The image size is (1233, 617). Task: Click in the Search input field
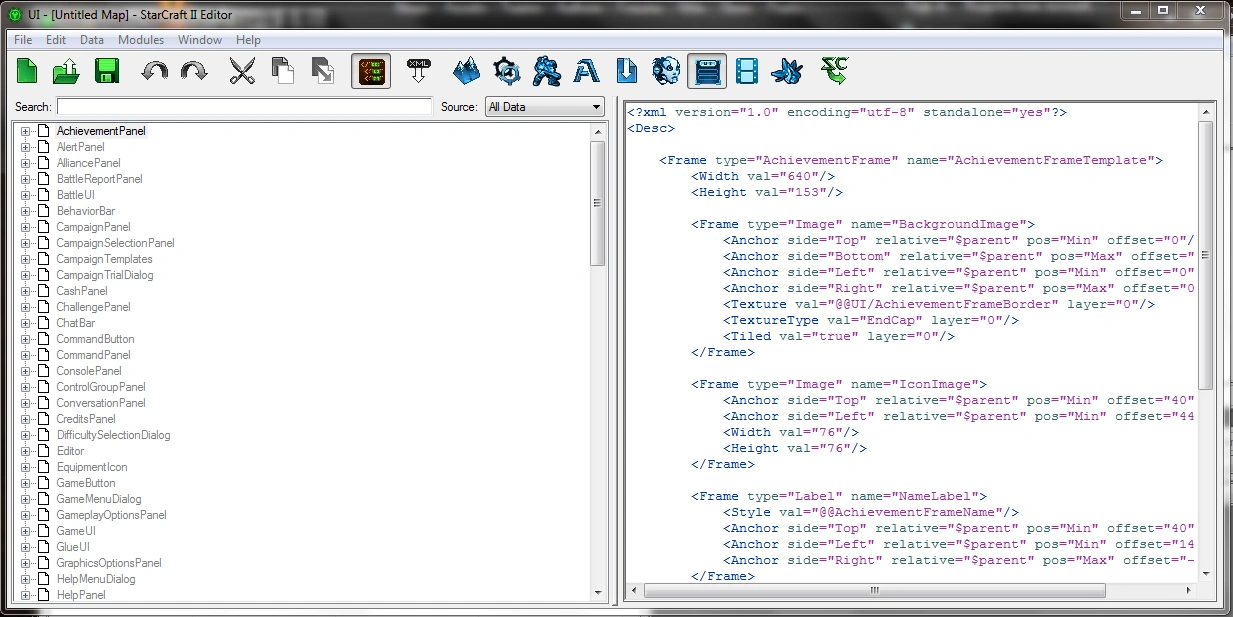pos(245,107)
